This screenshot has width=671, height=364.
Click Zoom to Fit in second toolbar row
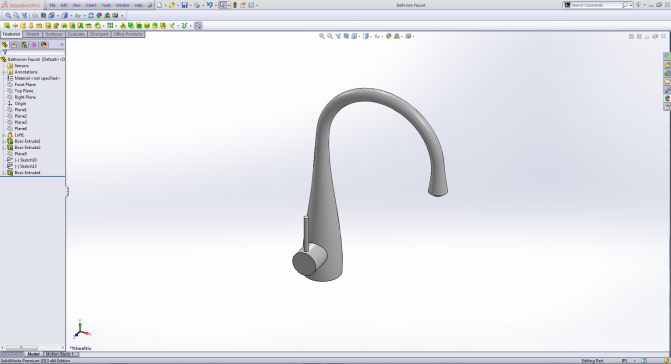[8, 15]
